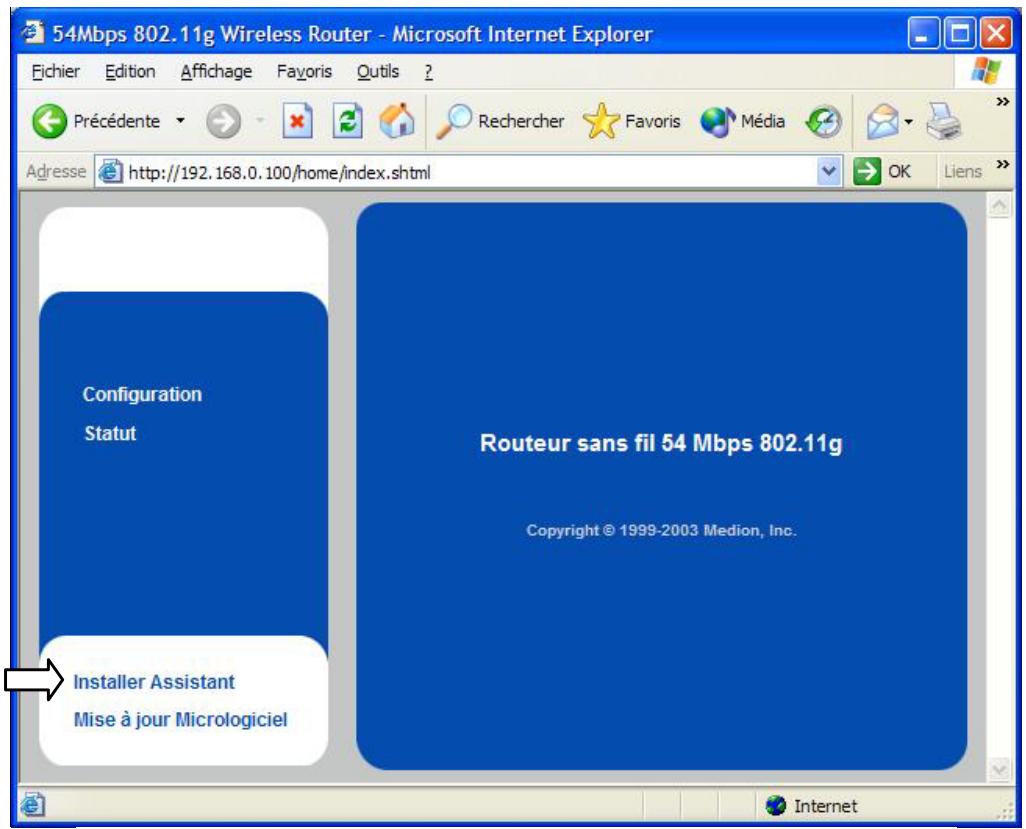Open the Configuration link
The width and height of the screenshot is (1026, 829).
142,395
